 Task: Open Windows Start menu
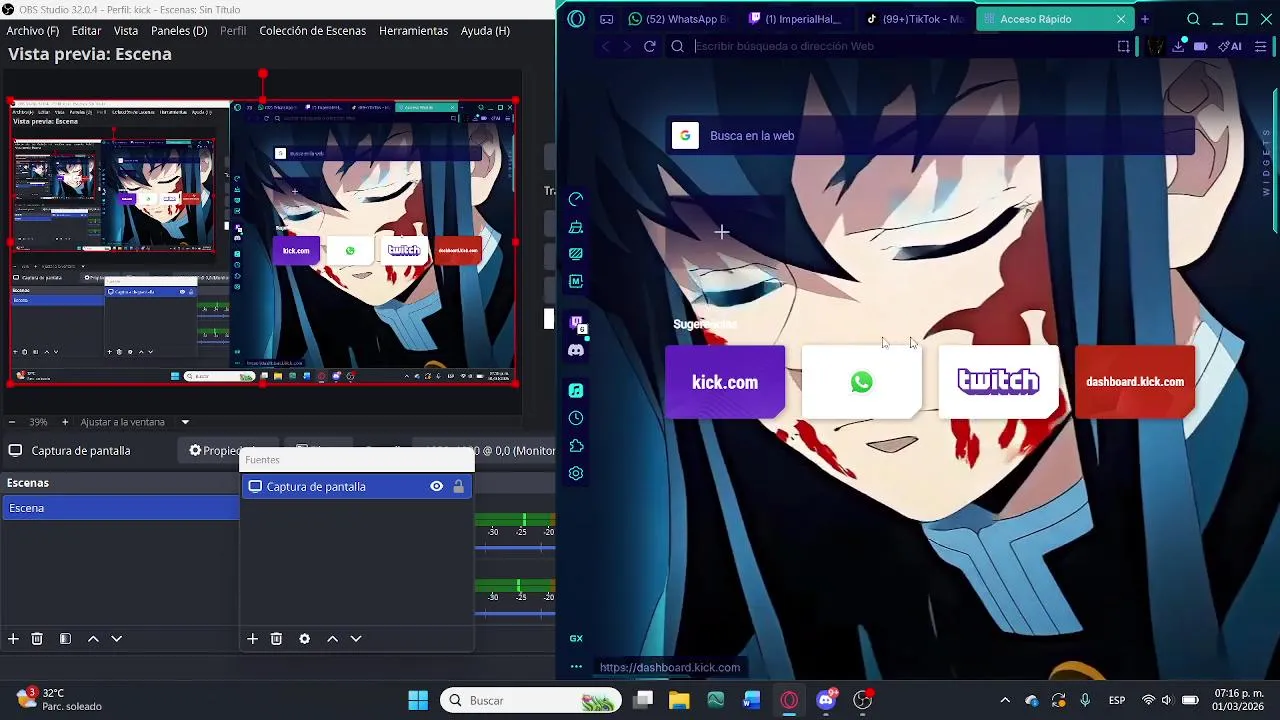418,700
